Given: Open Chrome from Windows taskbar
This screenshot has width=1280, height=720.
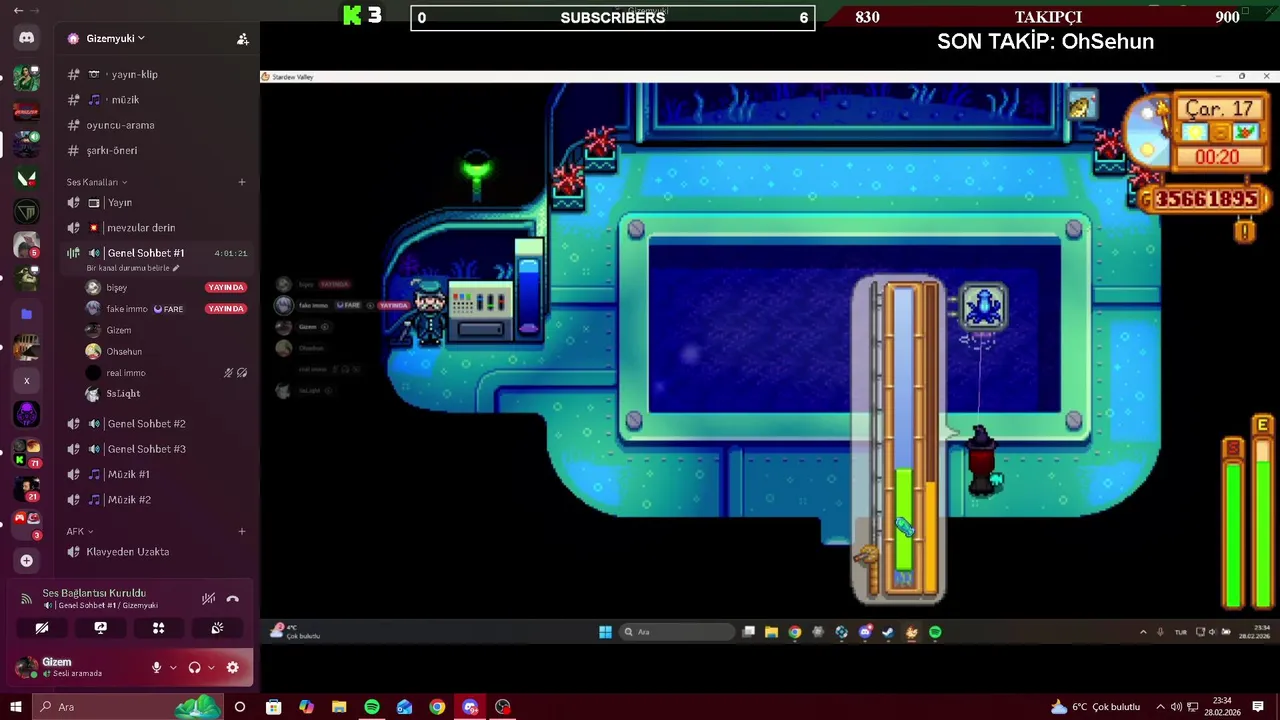Looking at the screenshot, I should 437,707.
